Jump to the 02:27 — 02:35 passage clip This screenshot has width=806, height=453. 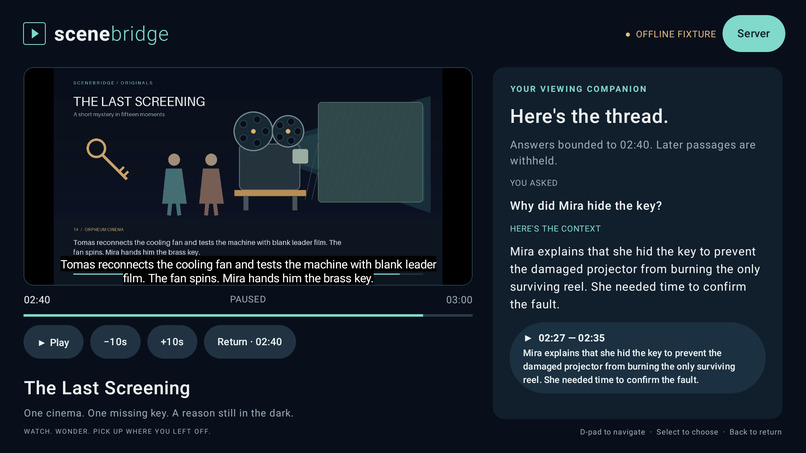coord(637,358)
